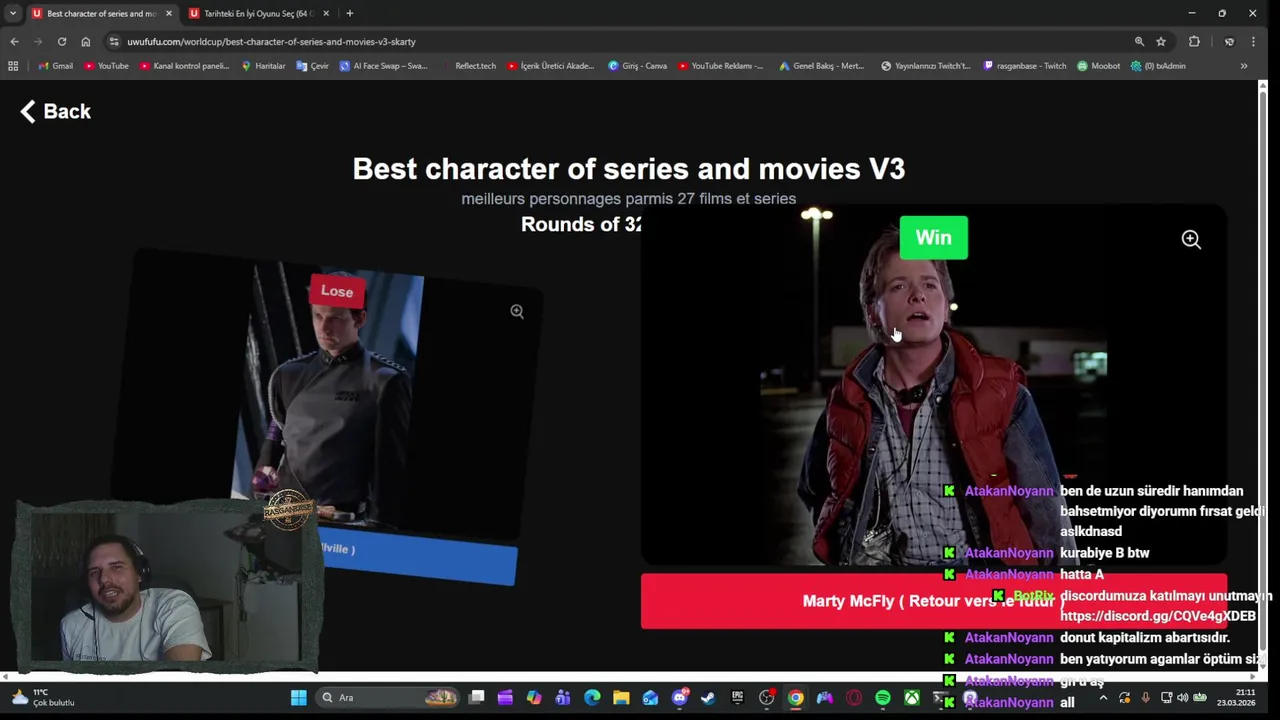
Task: Open '(0) txAdmin' bookmark
Action: point(1158,66)
